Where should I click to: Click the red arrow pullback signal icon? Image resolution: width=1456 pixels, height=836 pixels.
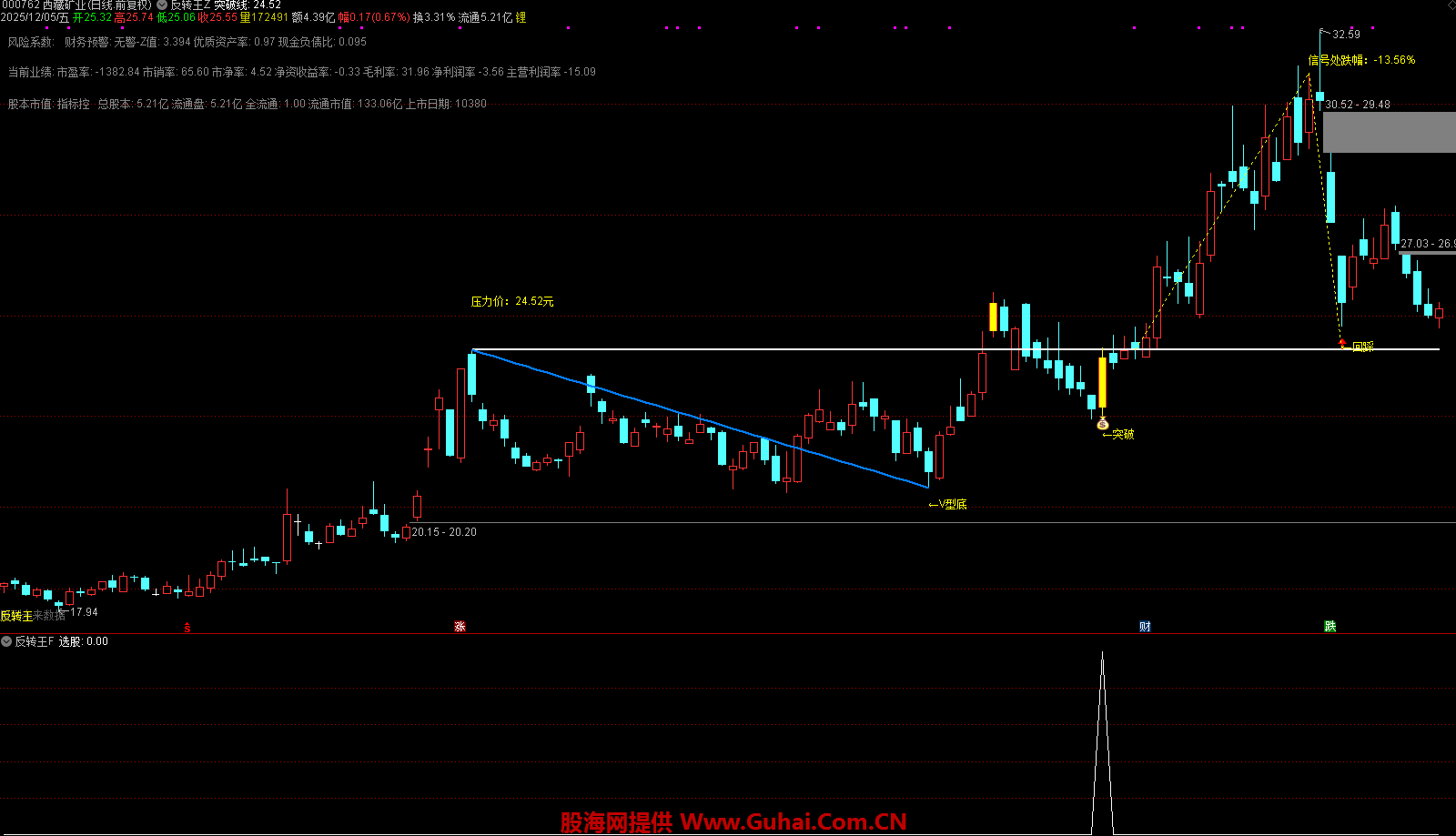pos(1342,343)
